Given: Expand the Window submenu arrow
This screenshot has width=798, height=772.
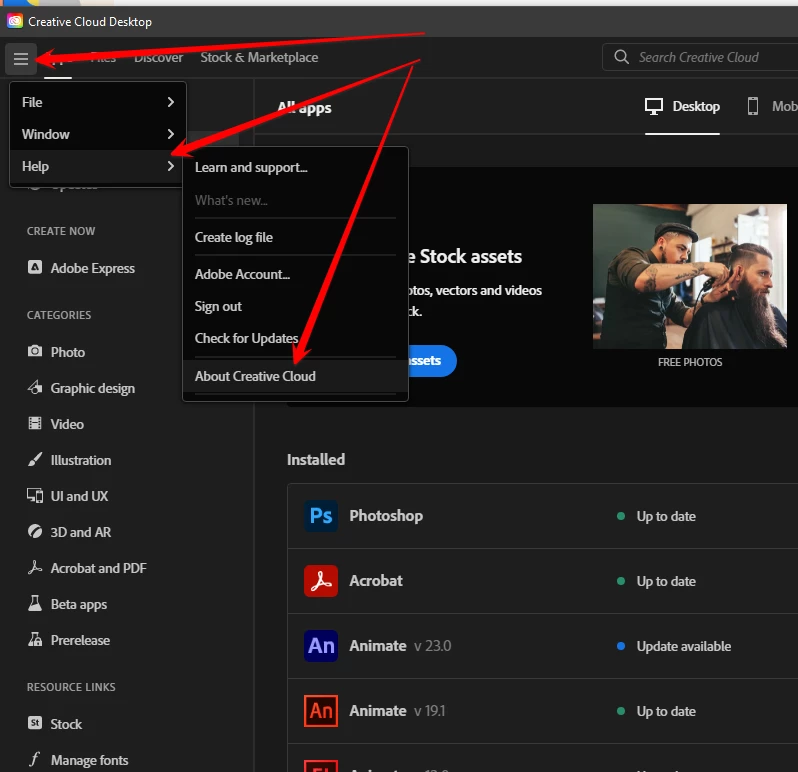Looking at the screenshot, I should [x=170, y=134].
